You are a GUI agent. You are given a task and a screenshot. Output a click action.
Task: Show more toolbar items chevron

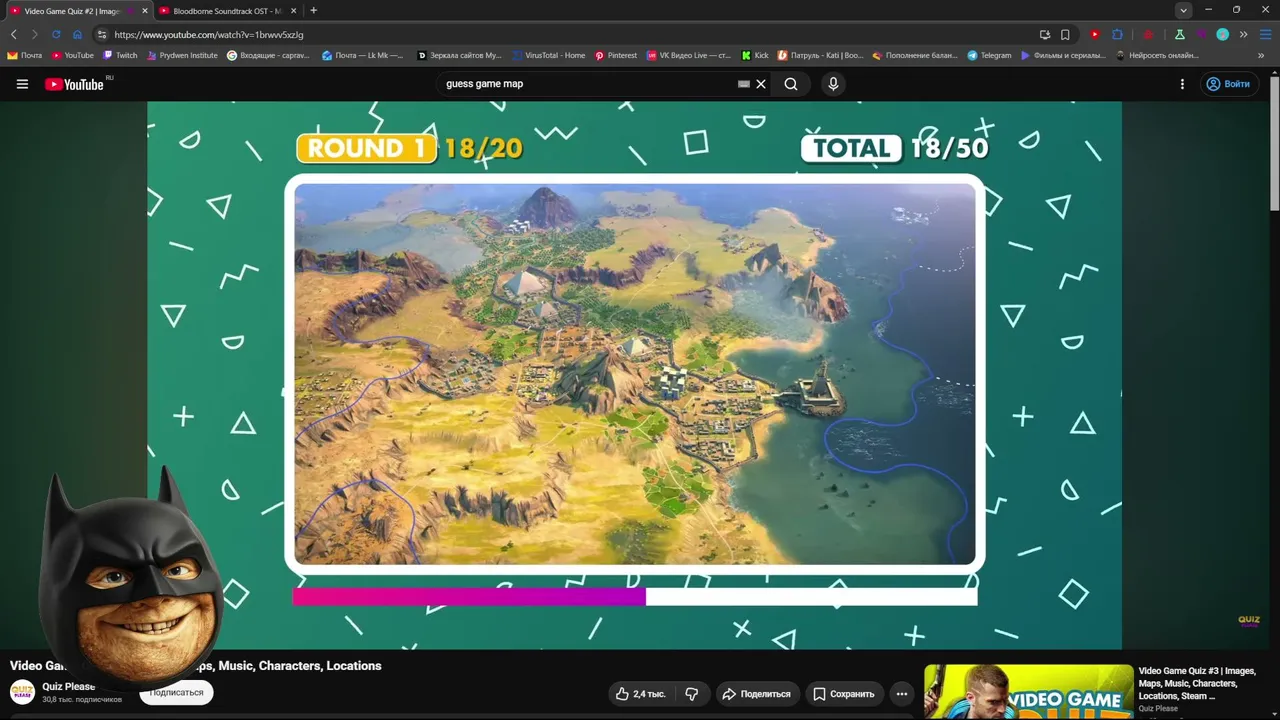tap(1243, 34)
